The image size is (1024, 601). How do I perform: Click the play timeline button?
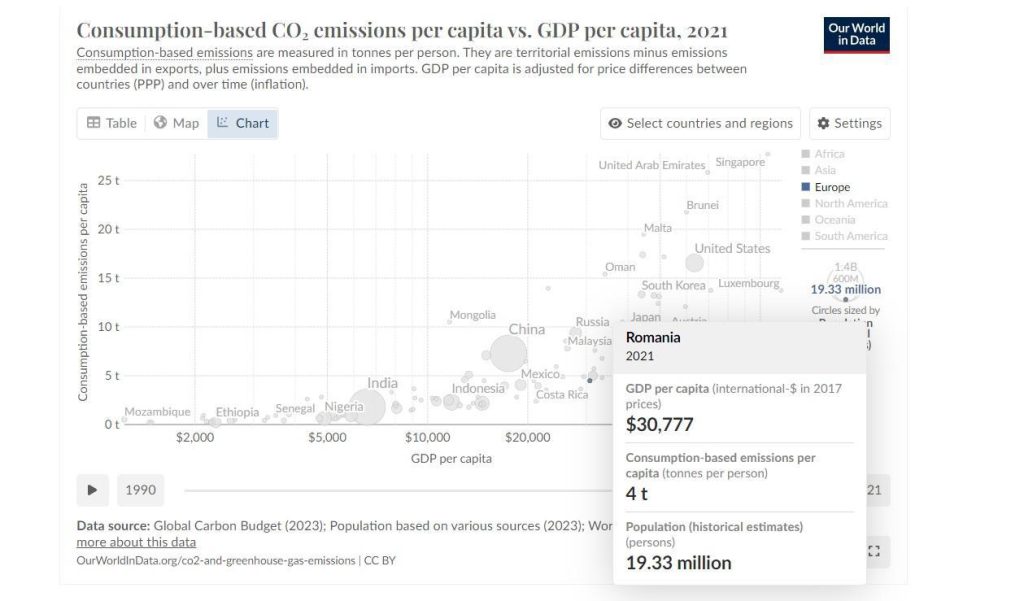point(92,490)
